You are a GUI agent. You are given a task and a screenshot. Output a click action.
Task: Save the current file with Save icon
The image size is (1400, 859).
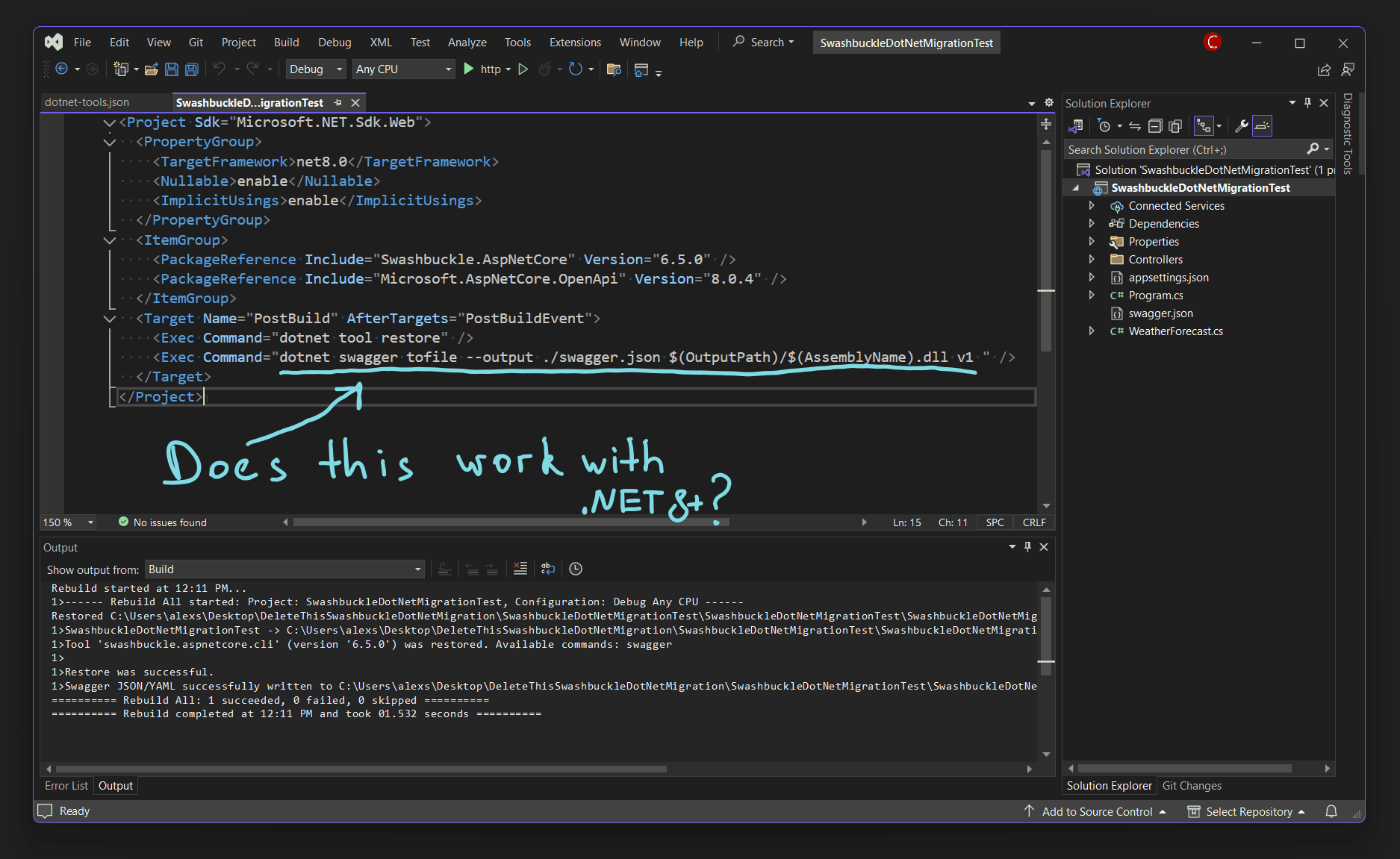172,69
